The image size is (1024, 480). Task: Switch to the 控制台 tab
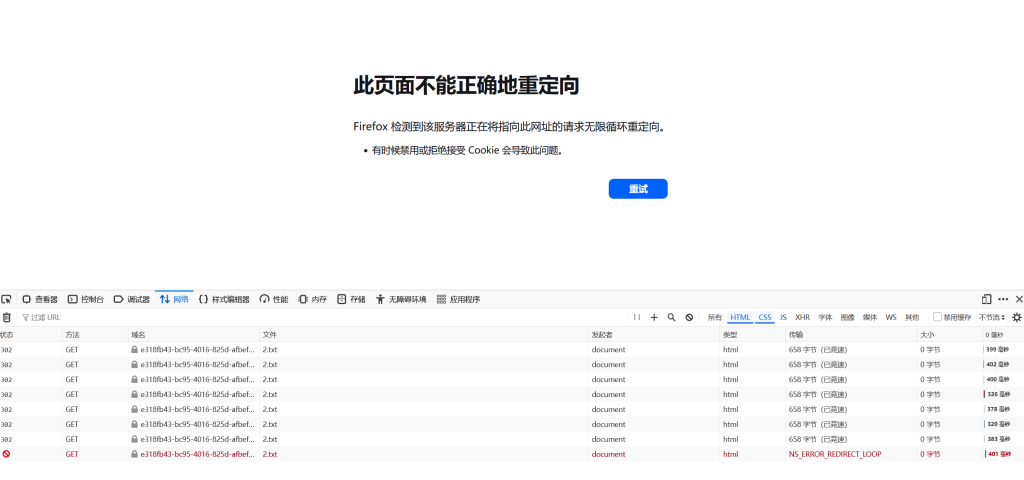(x=86, y=299)
